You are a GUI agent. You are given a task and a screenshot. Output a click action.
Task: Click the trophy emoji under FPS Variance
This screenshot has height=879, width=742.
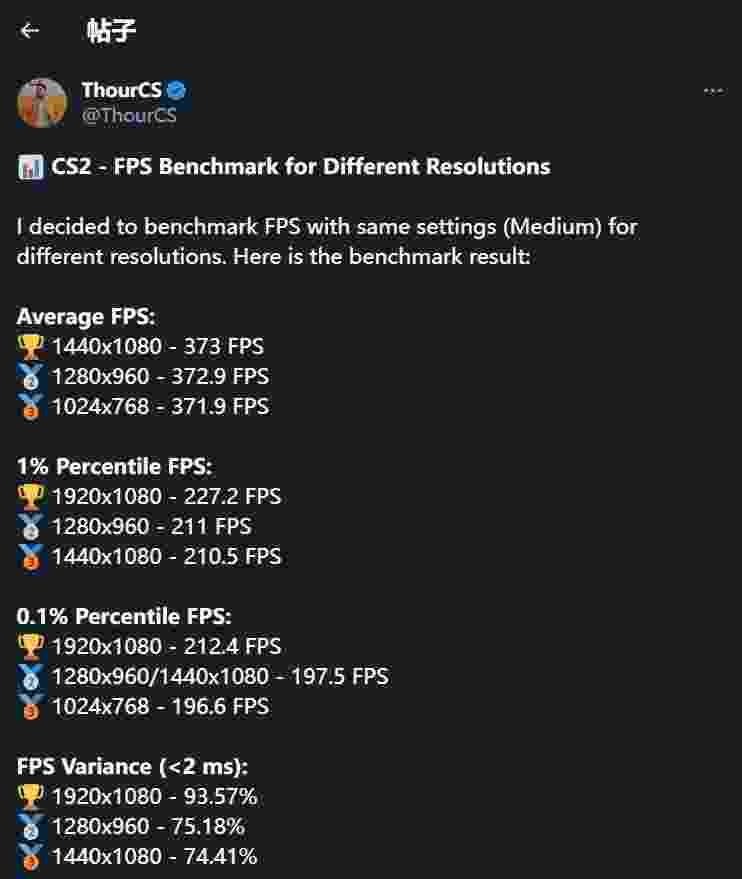pos(29,796)
